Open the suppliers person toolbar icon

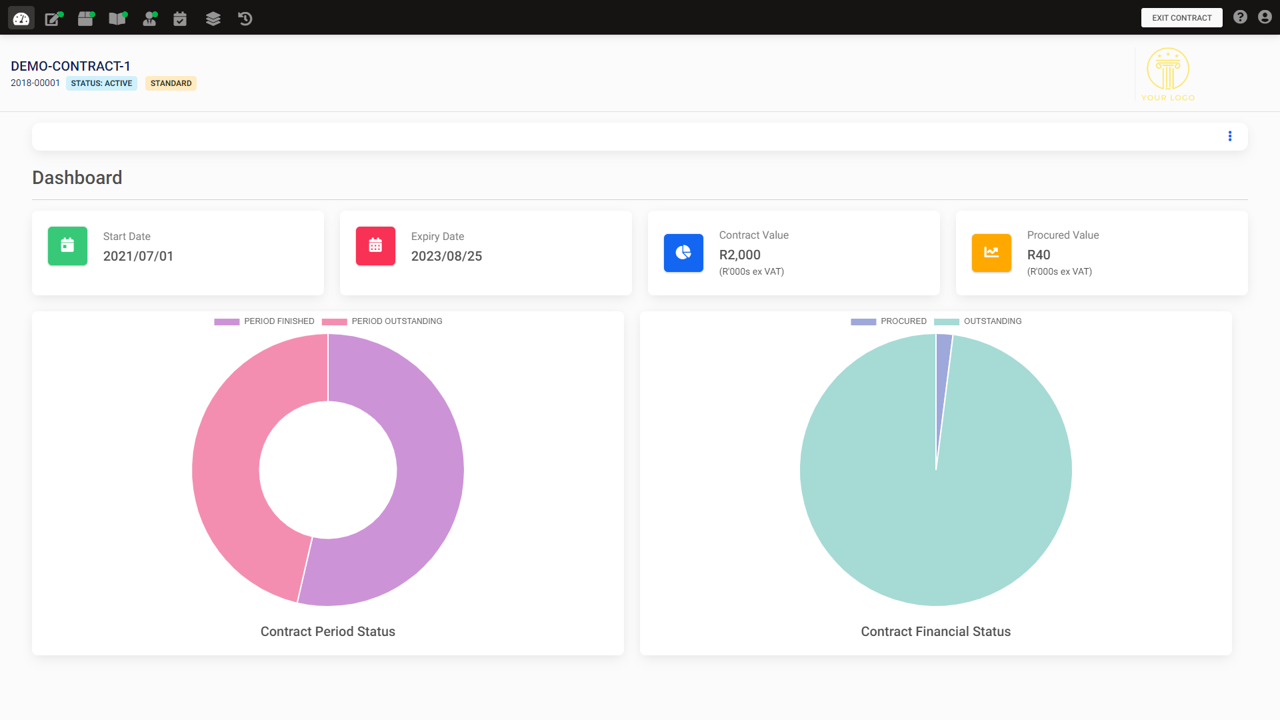pos(150,18)
